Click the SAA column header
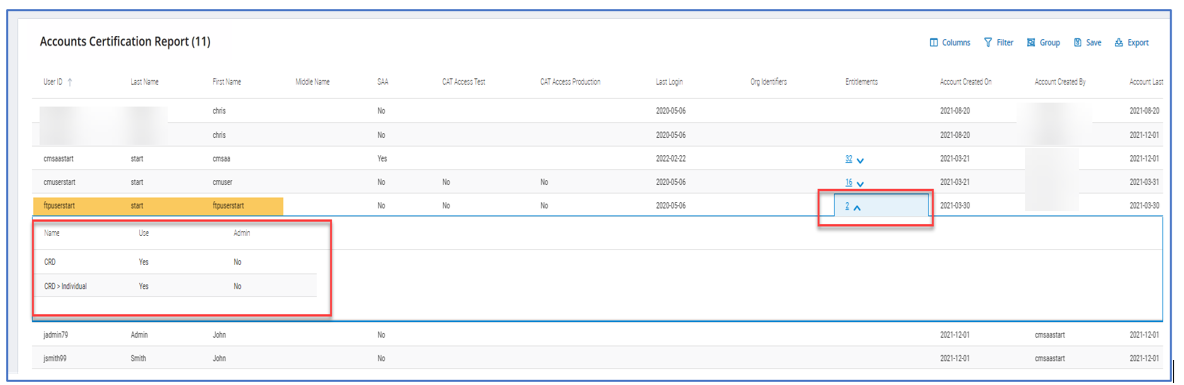1184x385 pixels. coord(383,81)
